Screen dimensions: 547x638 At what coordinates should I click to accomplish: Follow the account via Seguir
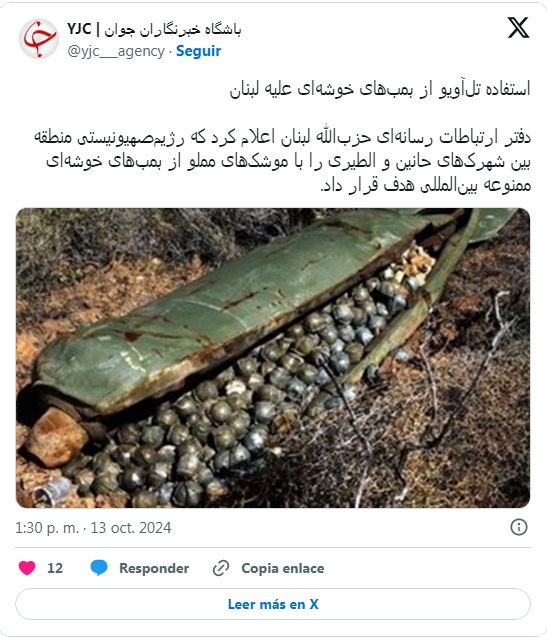coord(198,51)
